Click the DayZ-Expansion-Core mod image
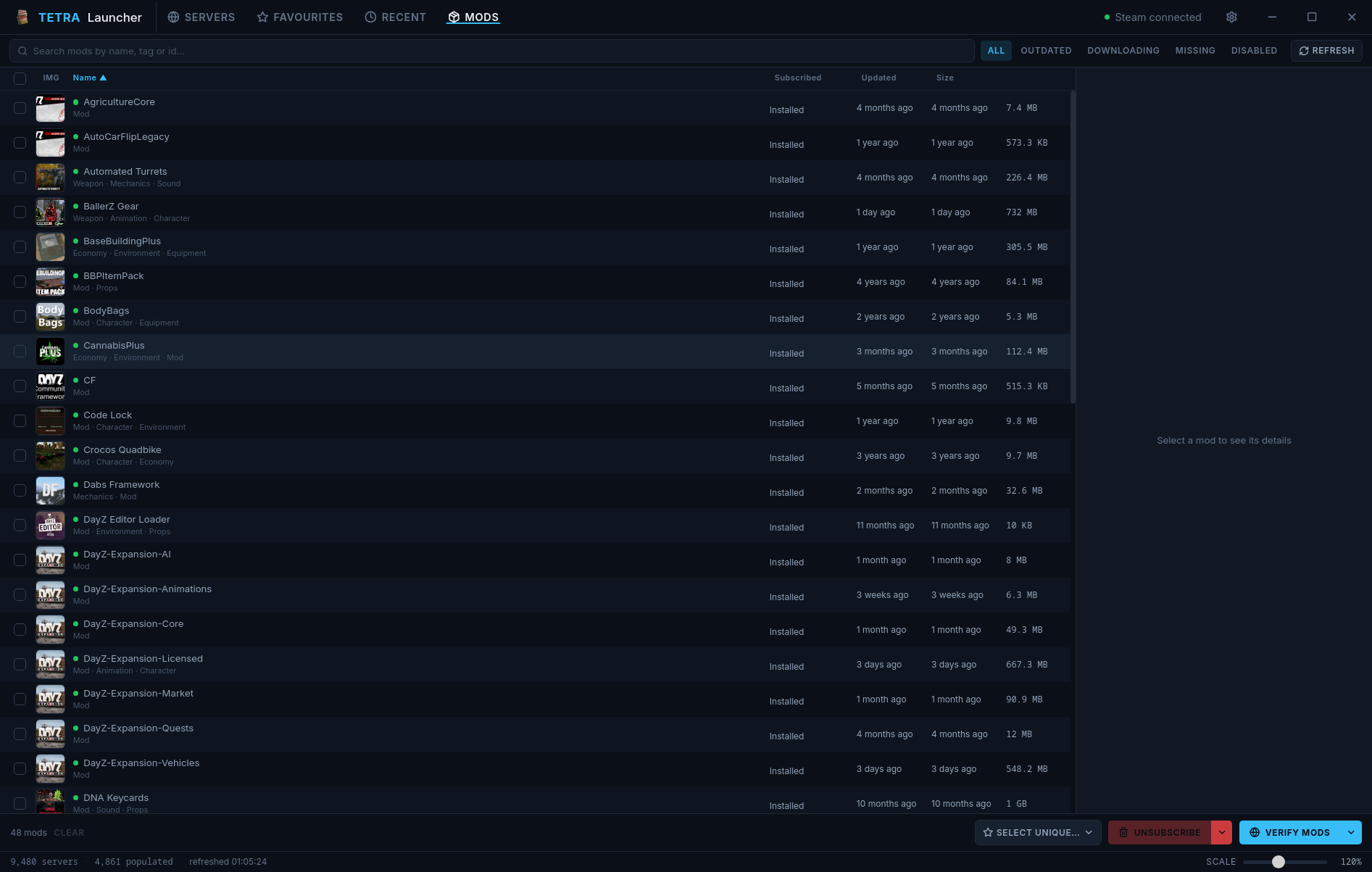Screen dimensions: 1372x872 [51, 630]
